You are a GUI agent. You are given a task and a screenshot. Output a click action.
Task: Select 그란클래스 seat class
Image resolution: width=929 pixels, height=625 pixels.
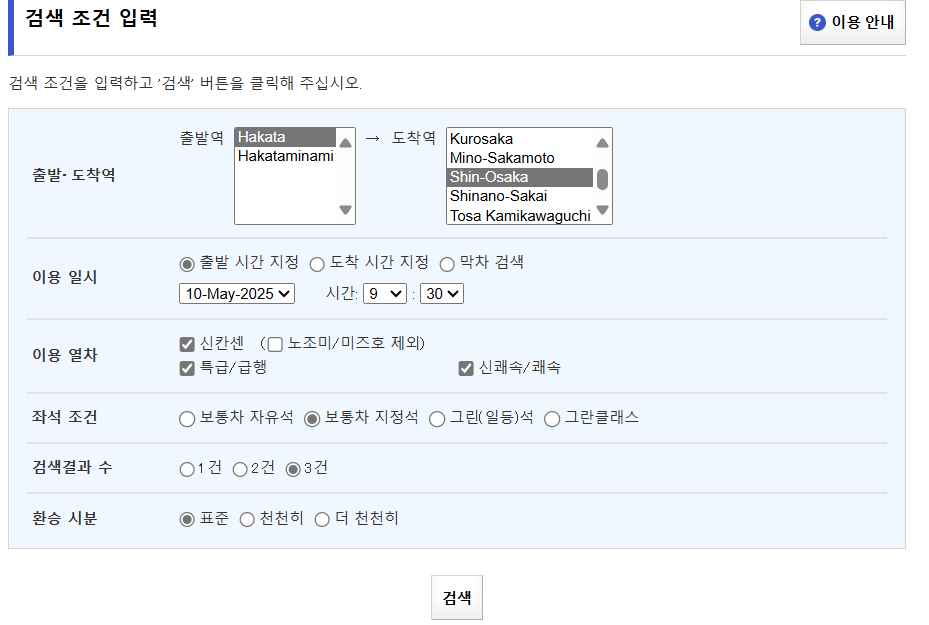point(554,420)
